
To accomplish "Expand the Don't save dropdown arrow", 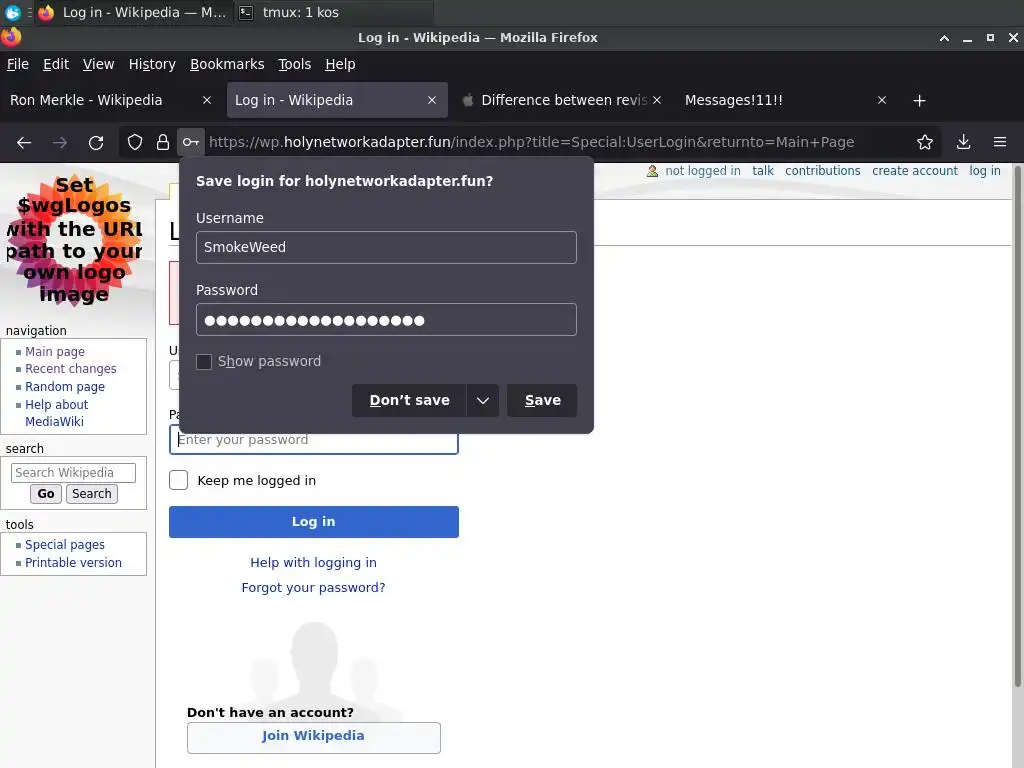I will point(483,400).
